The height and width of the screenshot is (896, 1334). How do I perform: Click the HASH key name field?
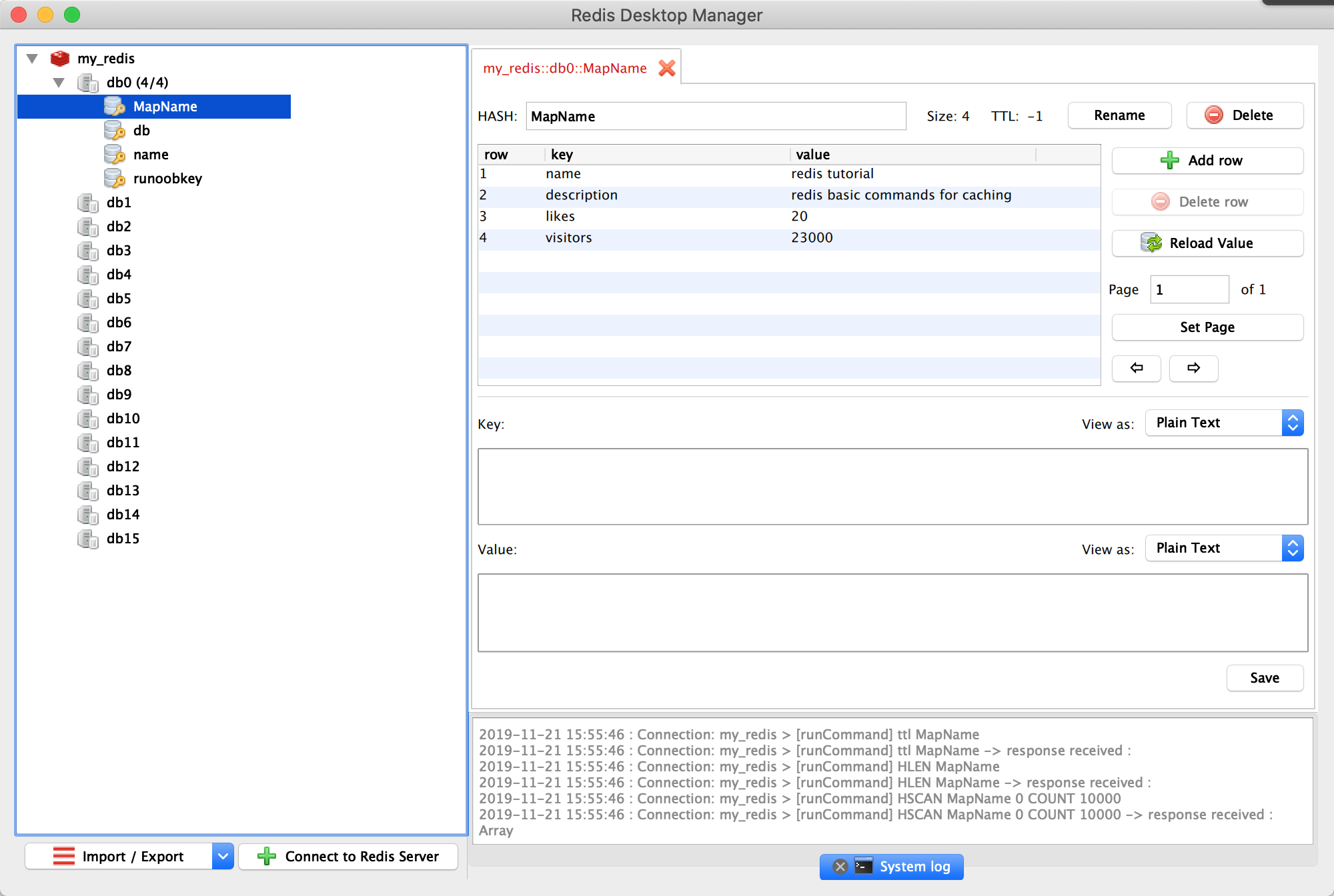[716, 116]
